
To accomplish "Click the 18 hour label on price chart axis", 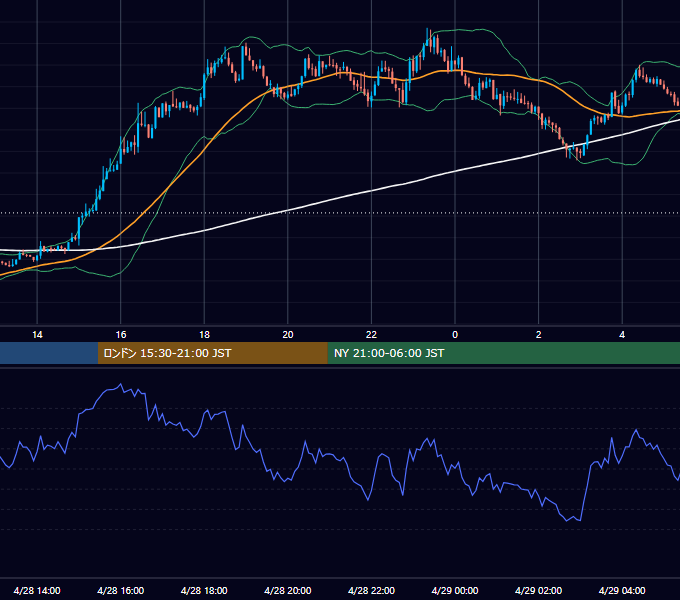I will tap(204, 335).
